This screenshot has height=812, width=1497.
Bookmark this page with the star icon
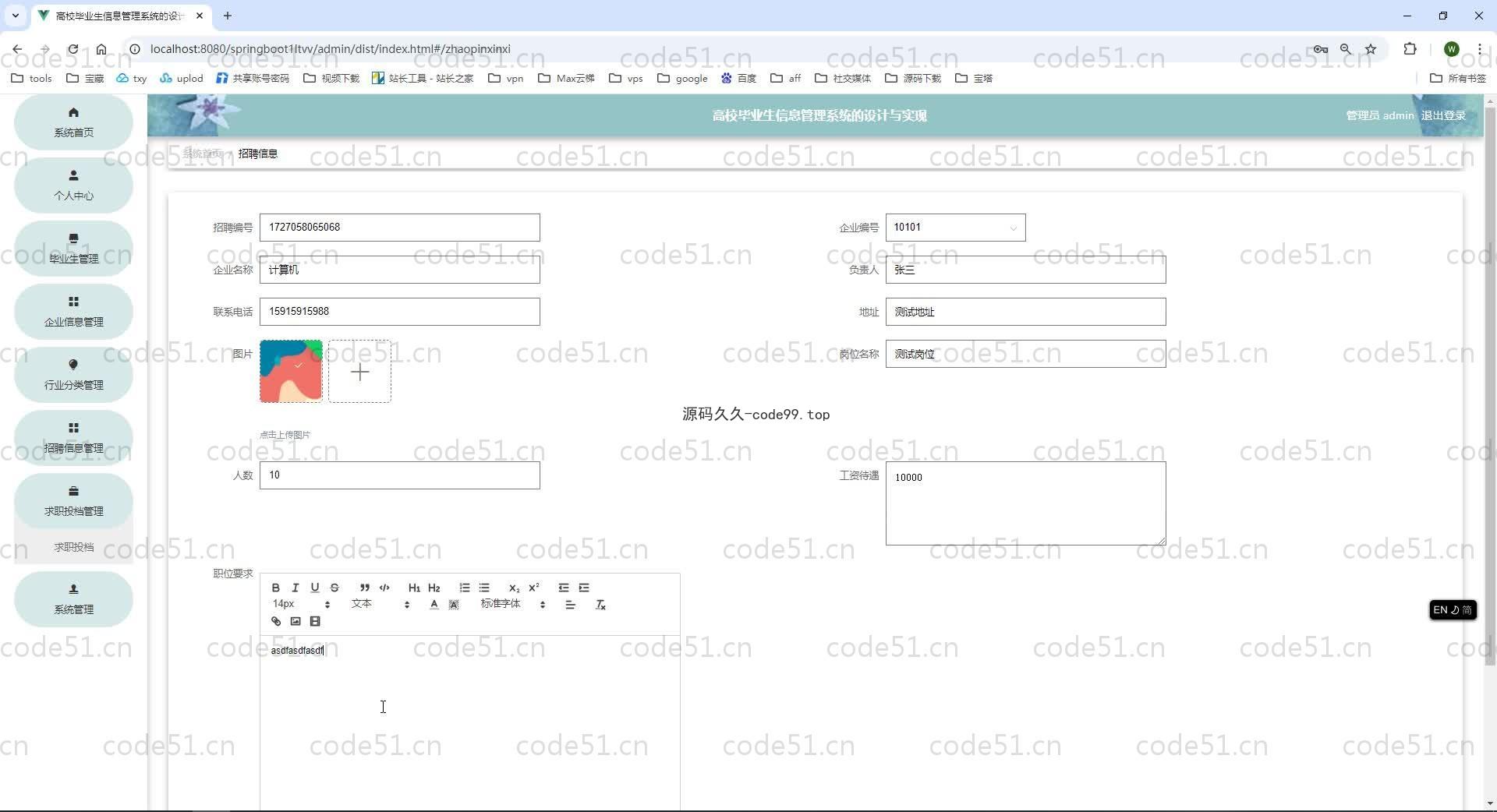click(1371, 48)
